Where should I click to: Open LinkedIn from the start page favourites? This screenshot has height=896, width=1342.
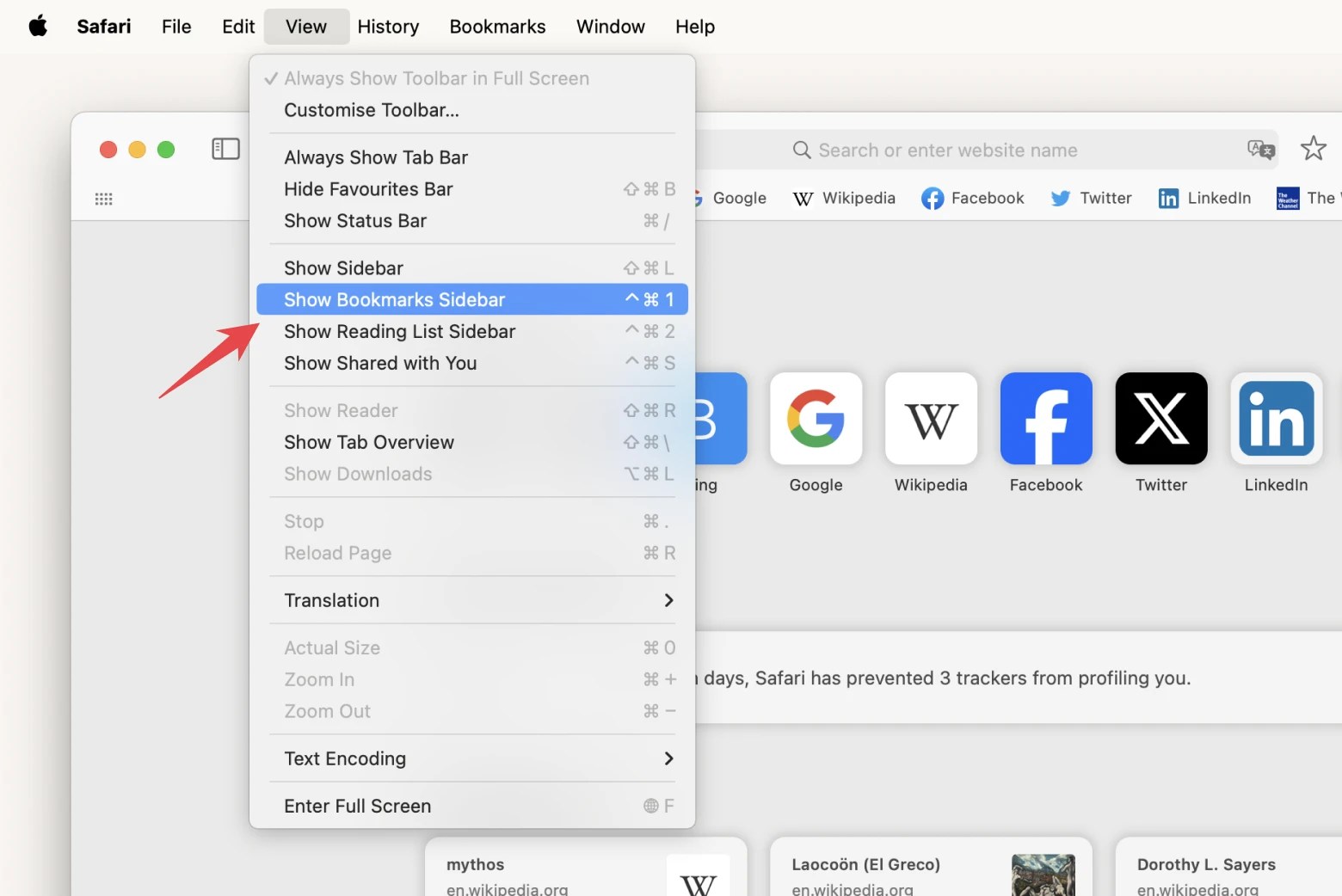[1275, 419]
